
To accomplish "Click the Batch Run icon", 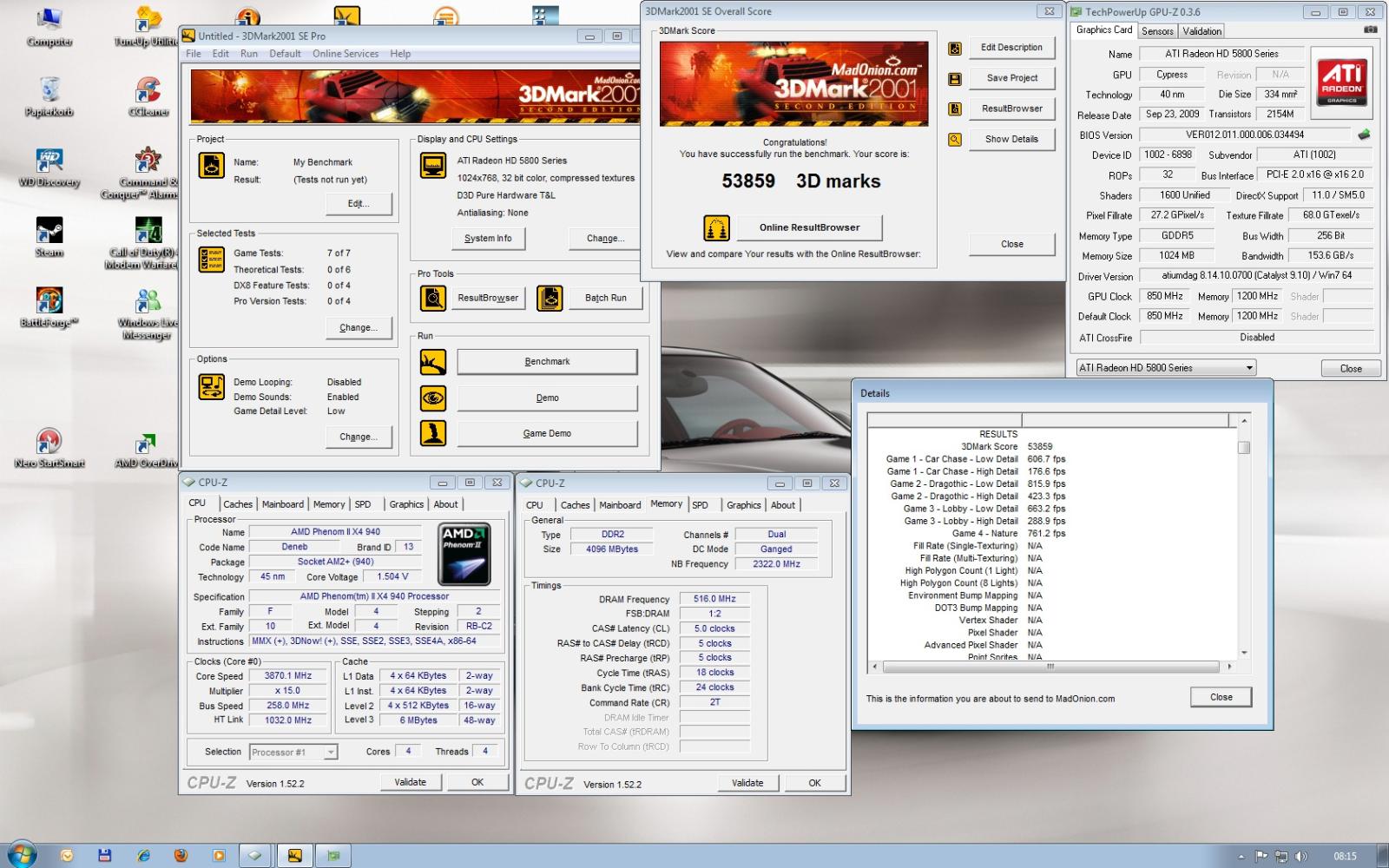I will (x=550, y=298).
